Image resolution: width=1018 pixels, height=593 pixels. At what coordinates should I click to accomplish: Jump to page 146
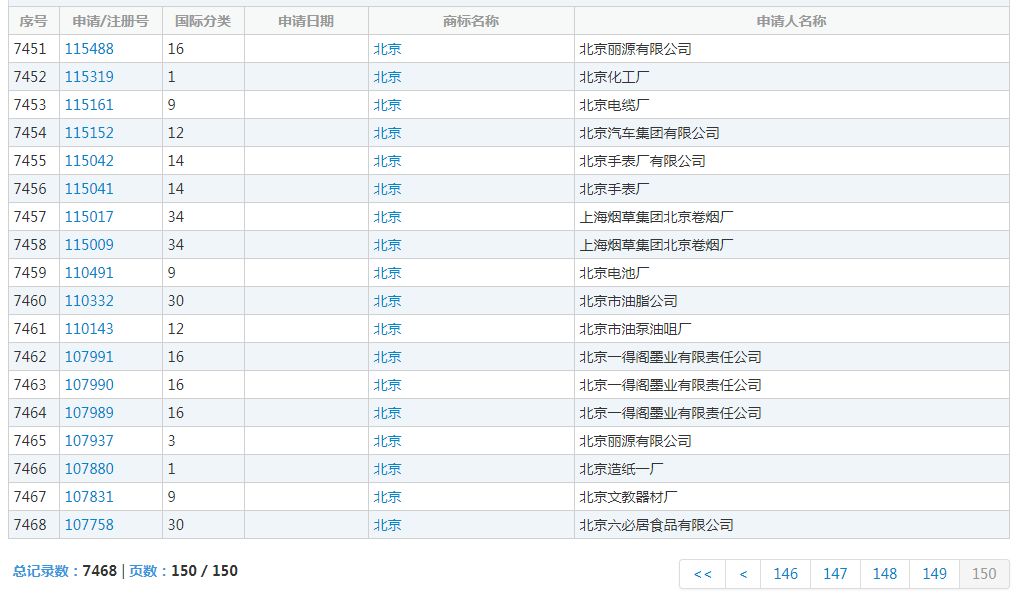click(786, 574)
